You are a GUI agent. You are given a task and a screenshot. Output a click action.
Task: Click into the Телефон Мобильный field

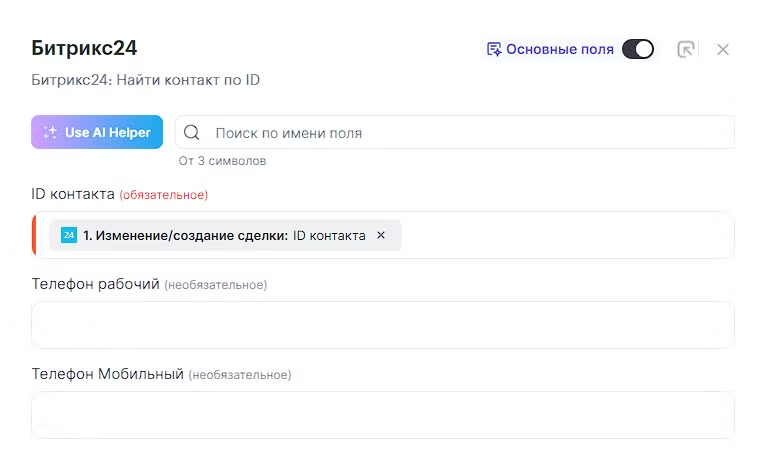383,415
